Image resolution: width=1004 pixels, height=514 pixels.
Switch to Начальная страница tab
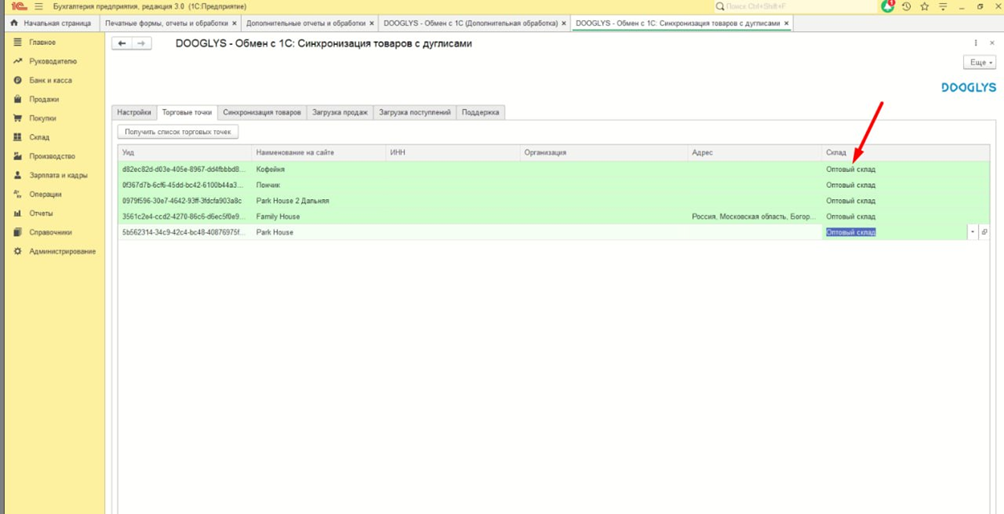tap(52, 23)
